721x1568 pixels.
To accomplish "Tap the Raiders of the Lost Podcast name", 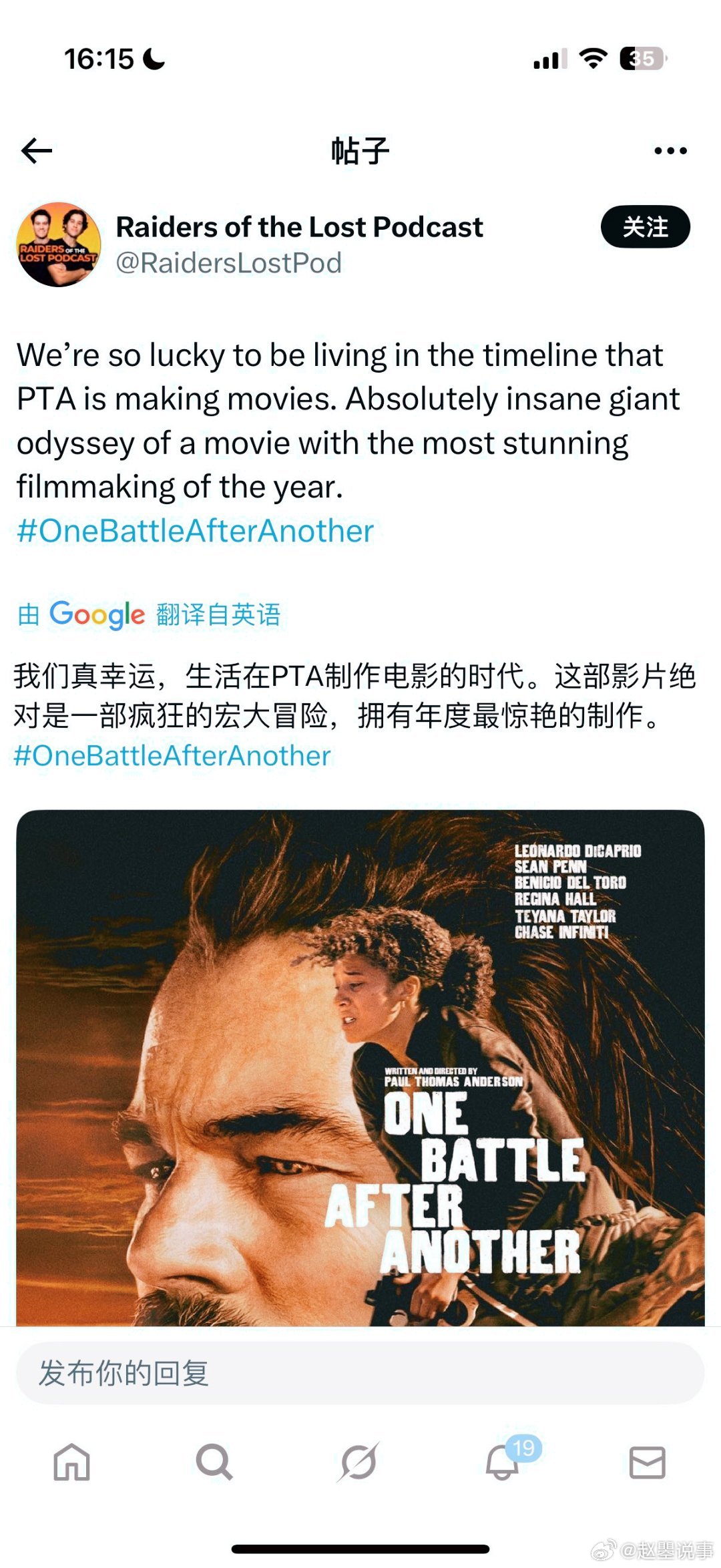I will [x=299, y=227].
